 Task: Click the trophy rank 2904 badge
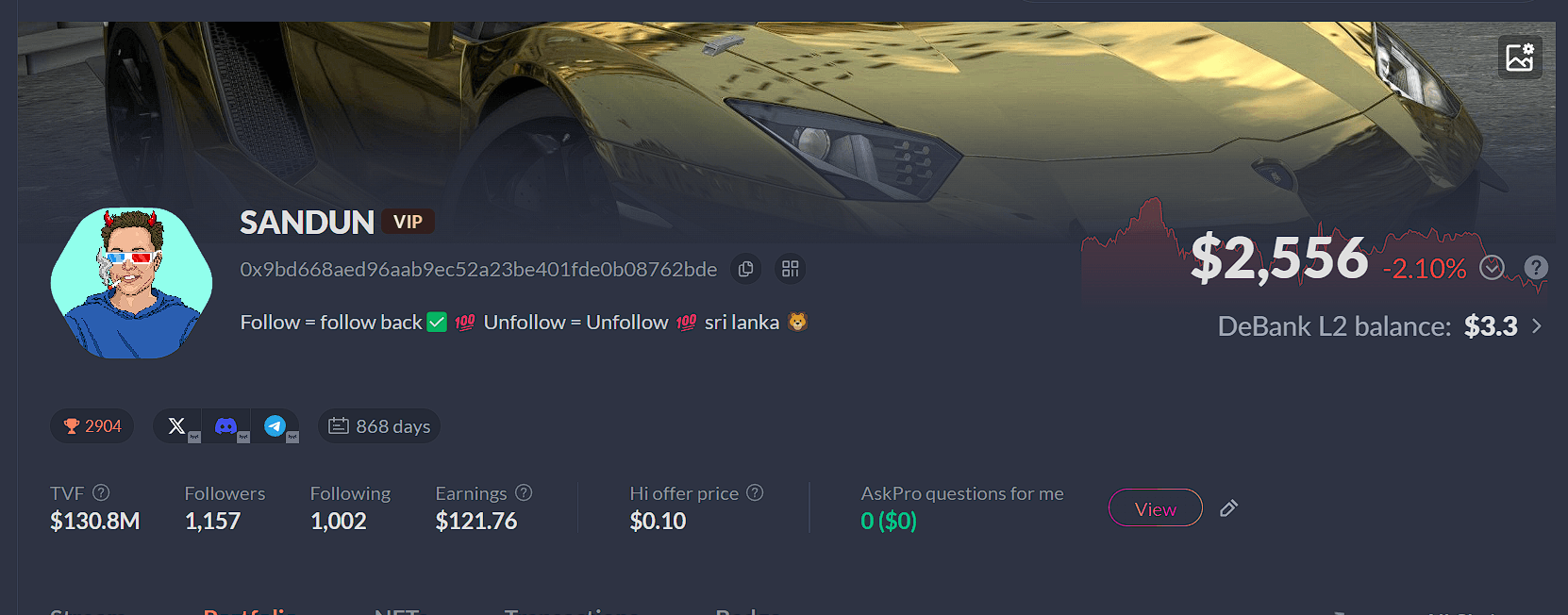coord(92,426)
